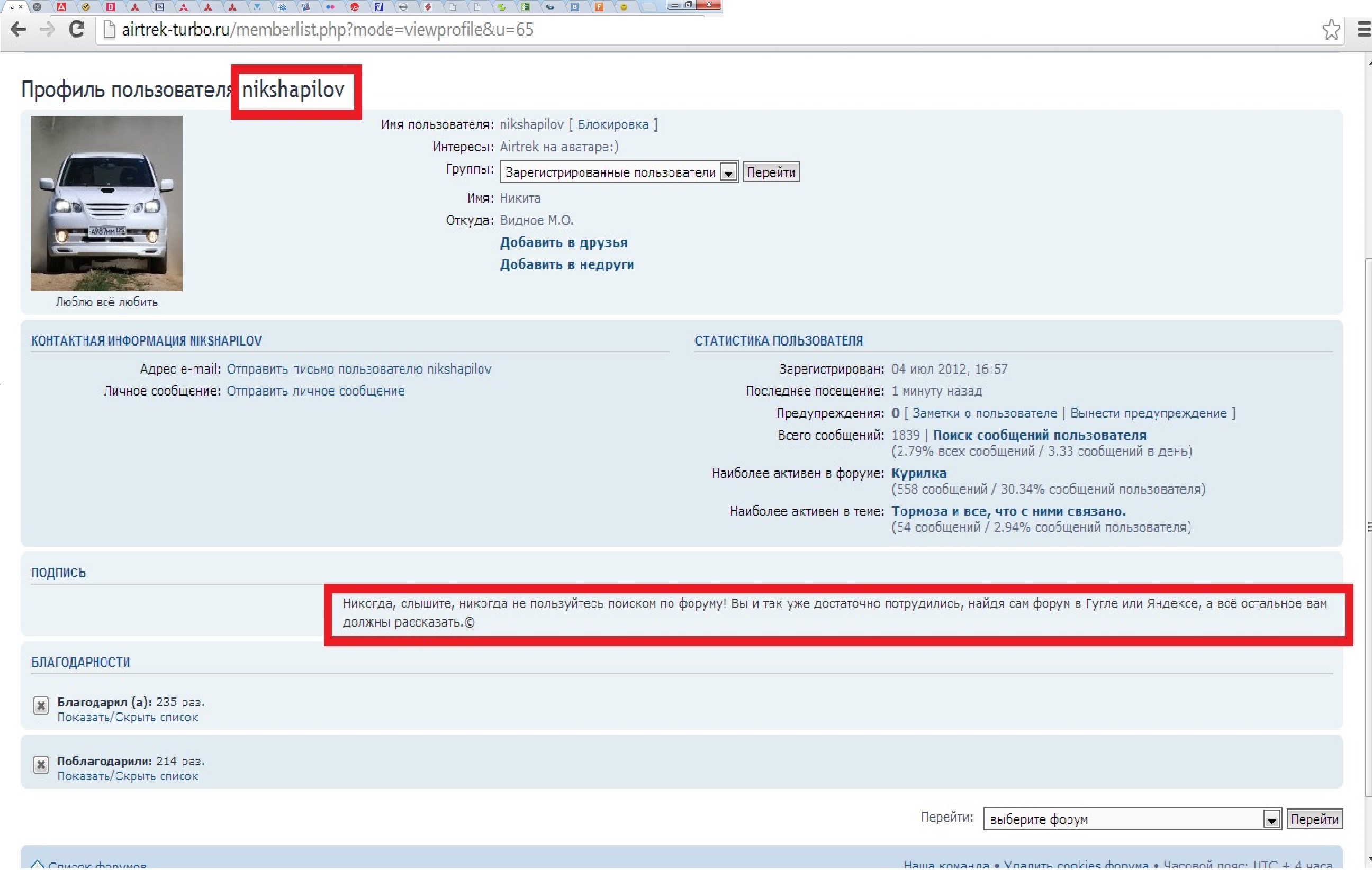This screenshot has width=1372, height=870.
Task: Click the browser back arrow
Action: [x=18, y=30]
